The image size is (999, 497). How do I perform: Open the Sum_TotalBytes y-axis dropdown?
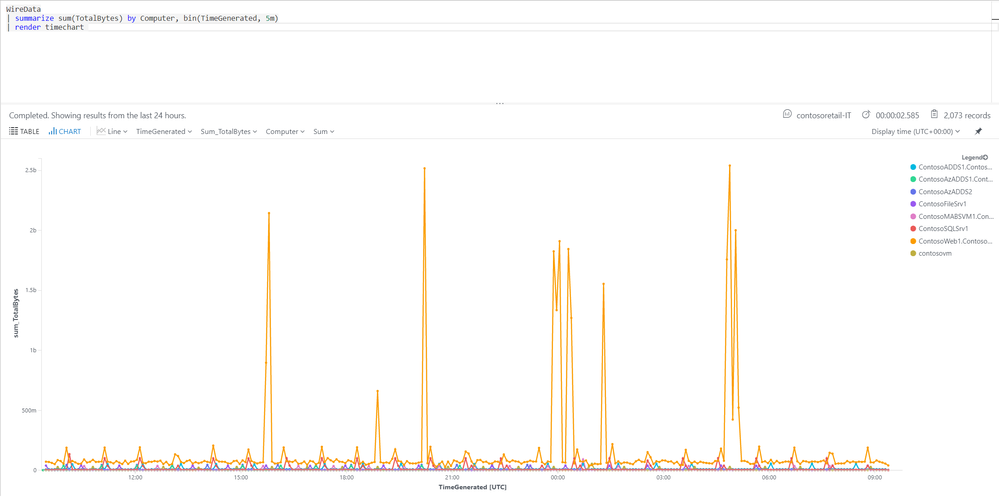click(229, 131)
